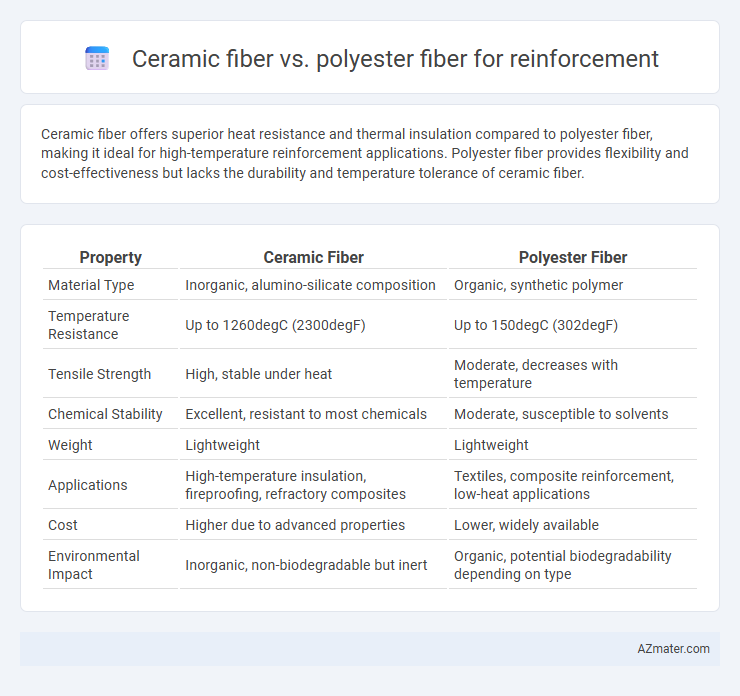This screenshot has width=740, height=696.
Task: Click 'Lightweight' in the Polyester Fiber column
Action: pos(491,445)
